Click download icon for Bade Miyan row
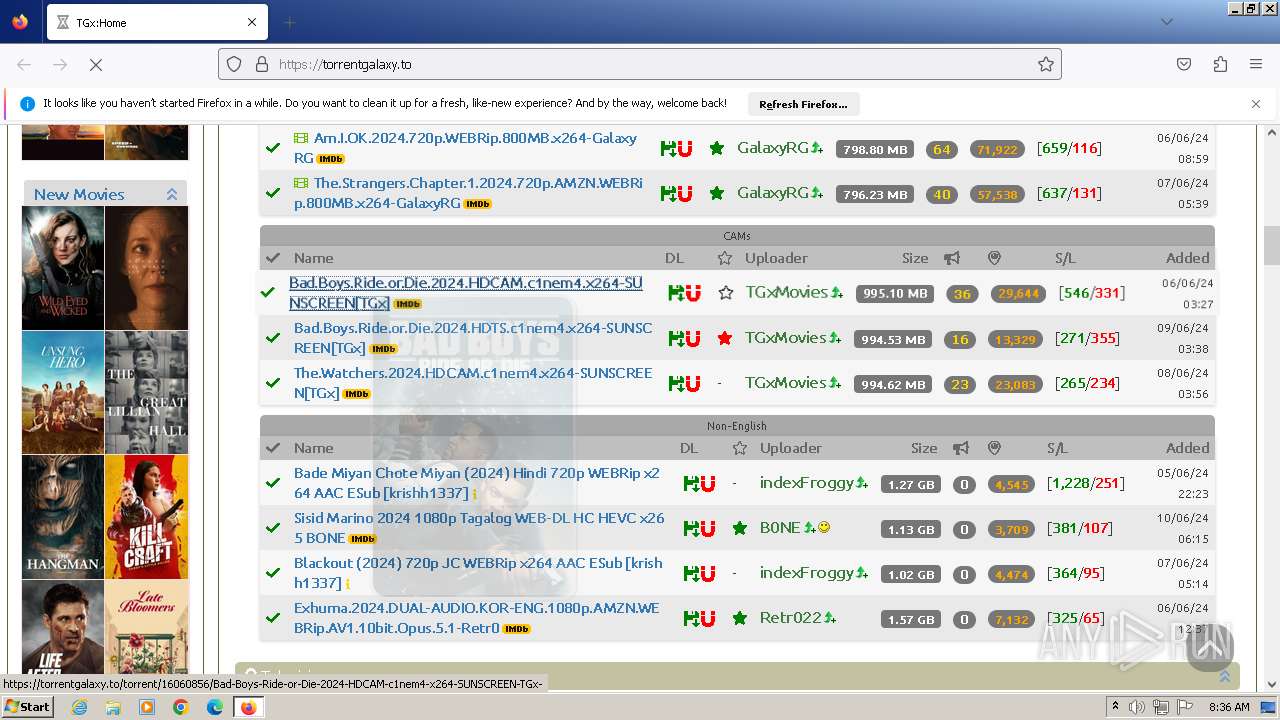The height and width of the screenshot is (720, 1280). click(x=692, y=483)
